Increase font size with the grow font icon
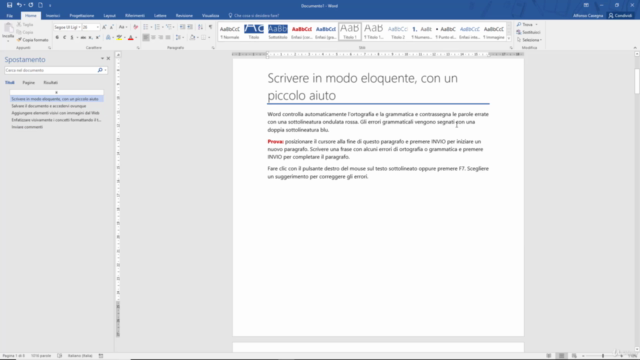640x360 pixels. click(104, 27)
